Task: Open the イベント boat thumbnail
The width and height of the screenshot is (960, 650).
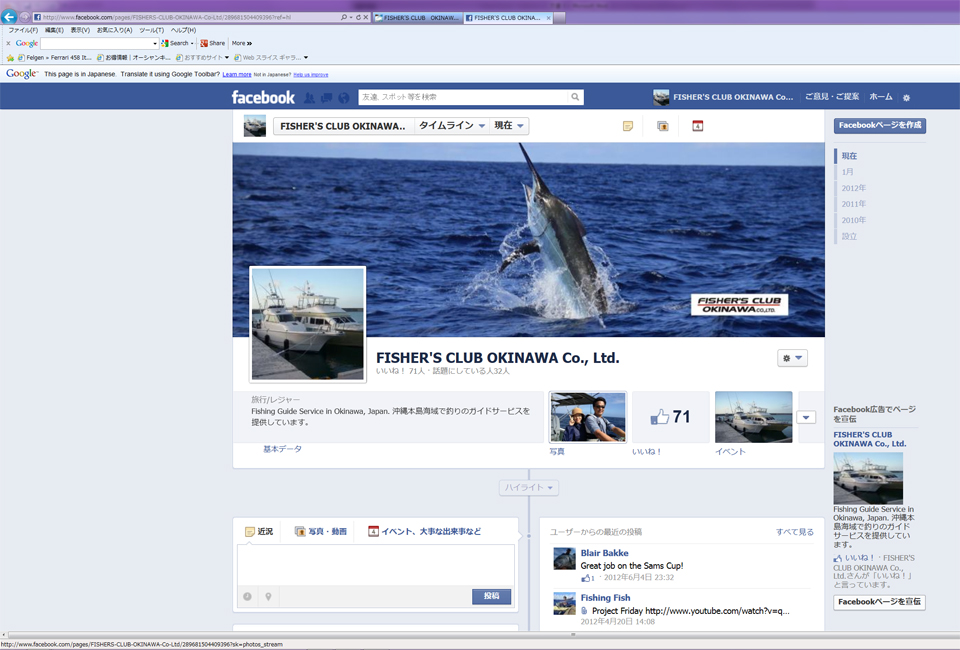Action: pyautogui.click(x=754, y=417)
